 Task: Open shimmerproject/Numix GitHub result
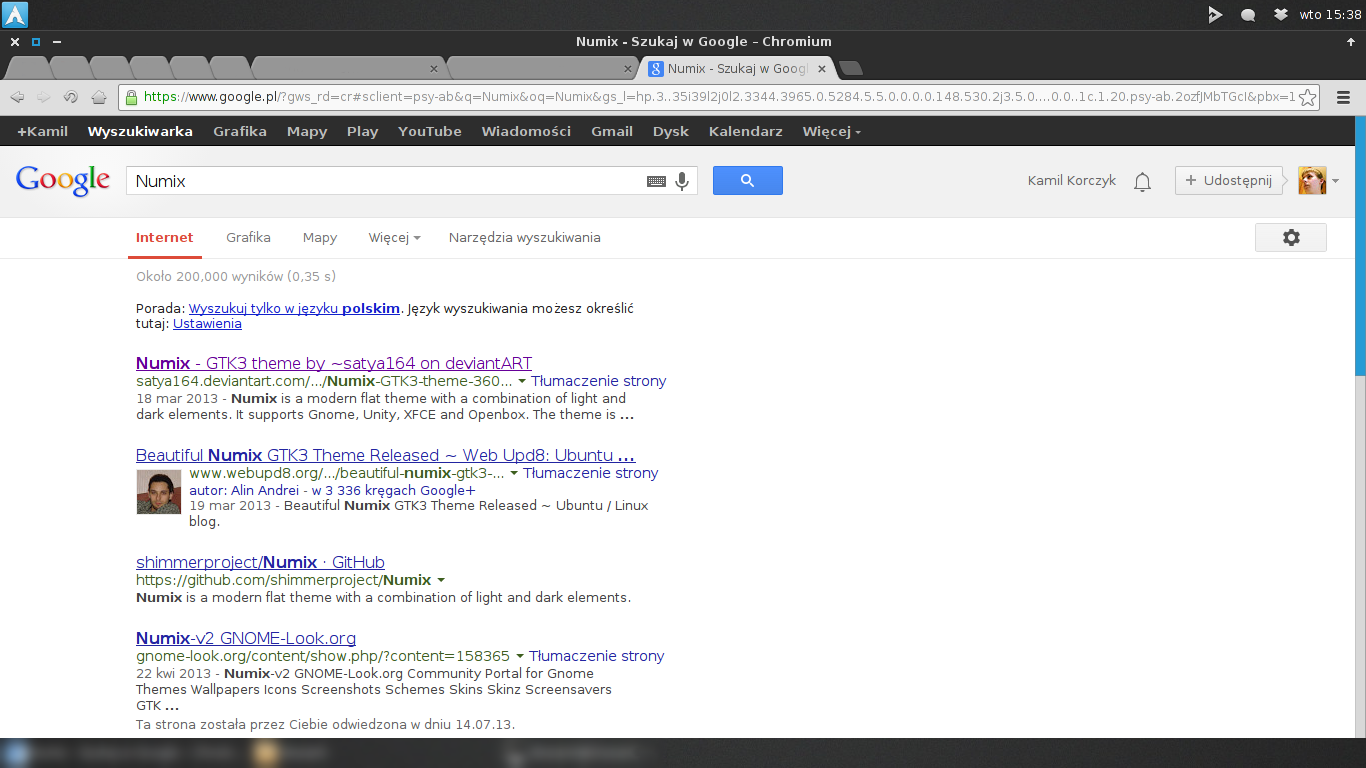(x=260, y=562)
